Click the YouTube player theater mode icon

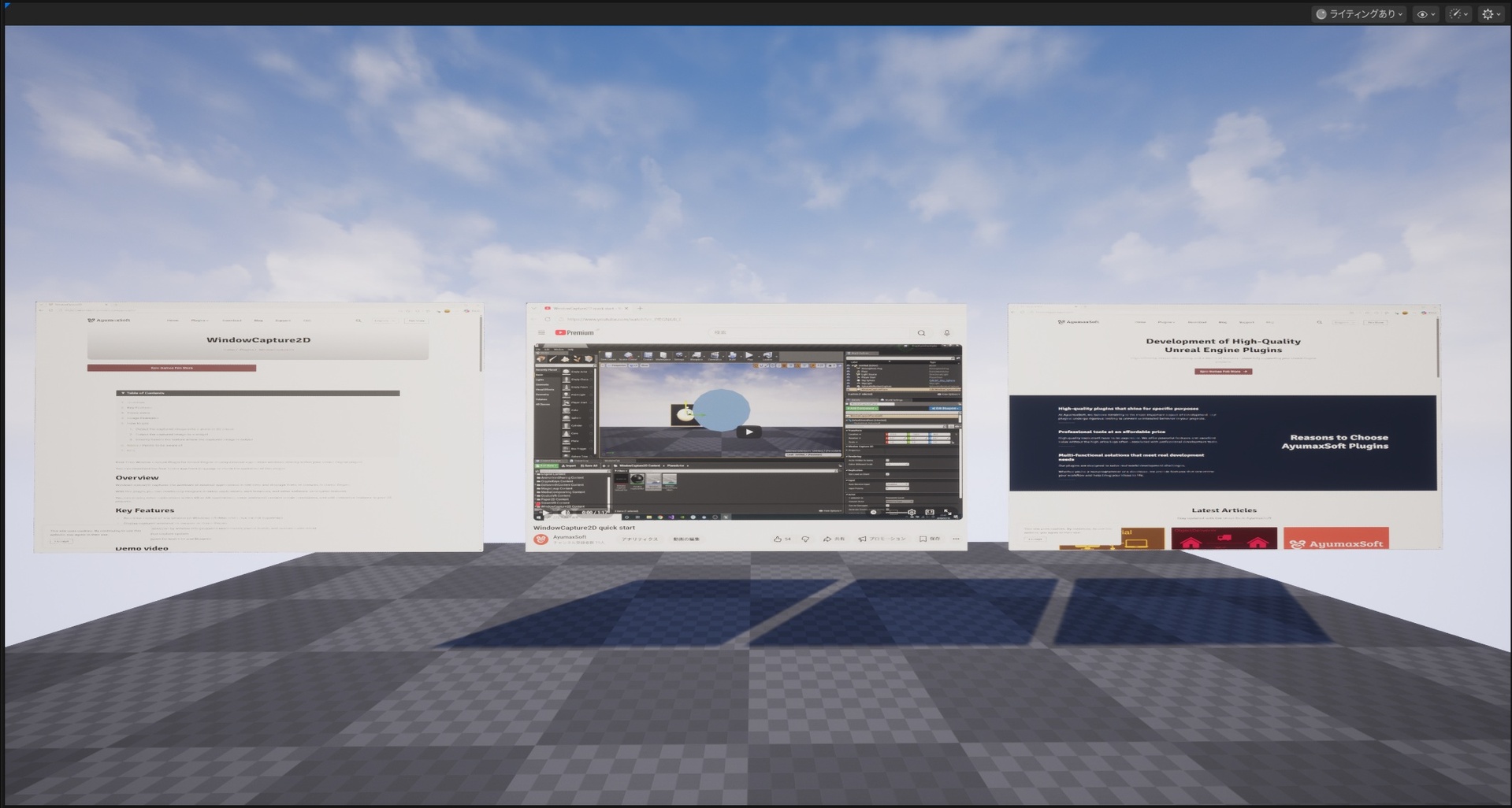(x=930, y=513)
